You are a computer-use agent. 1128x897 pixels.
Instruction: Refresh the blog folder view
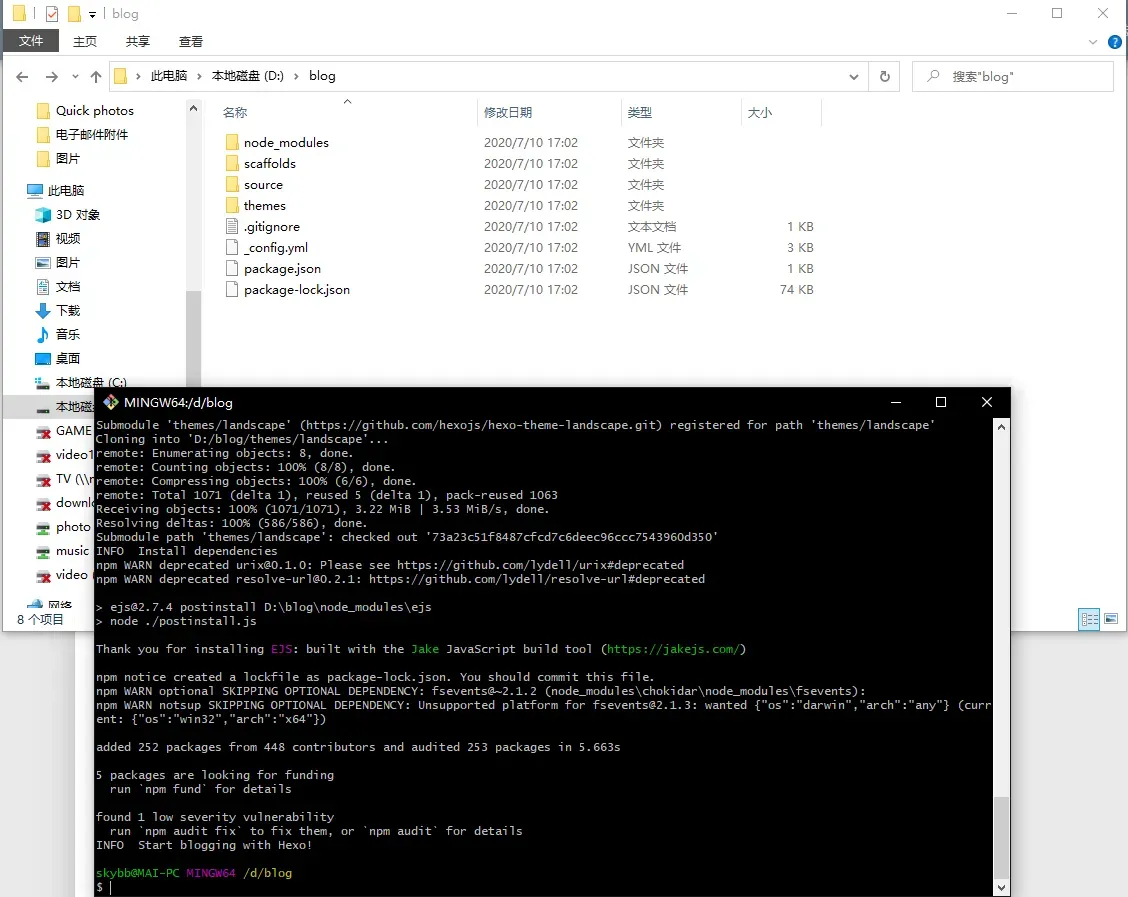tap(885, 76)
